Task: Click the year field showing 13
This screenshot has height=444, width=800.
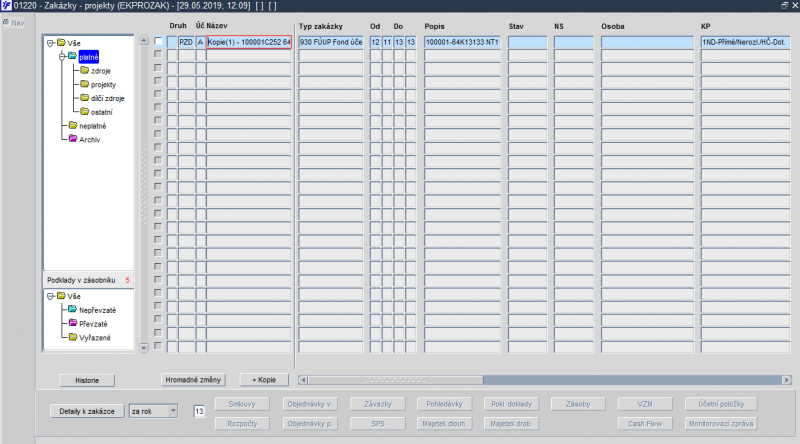Action: pyautogui.click(x=199, y=411)
